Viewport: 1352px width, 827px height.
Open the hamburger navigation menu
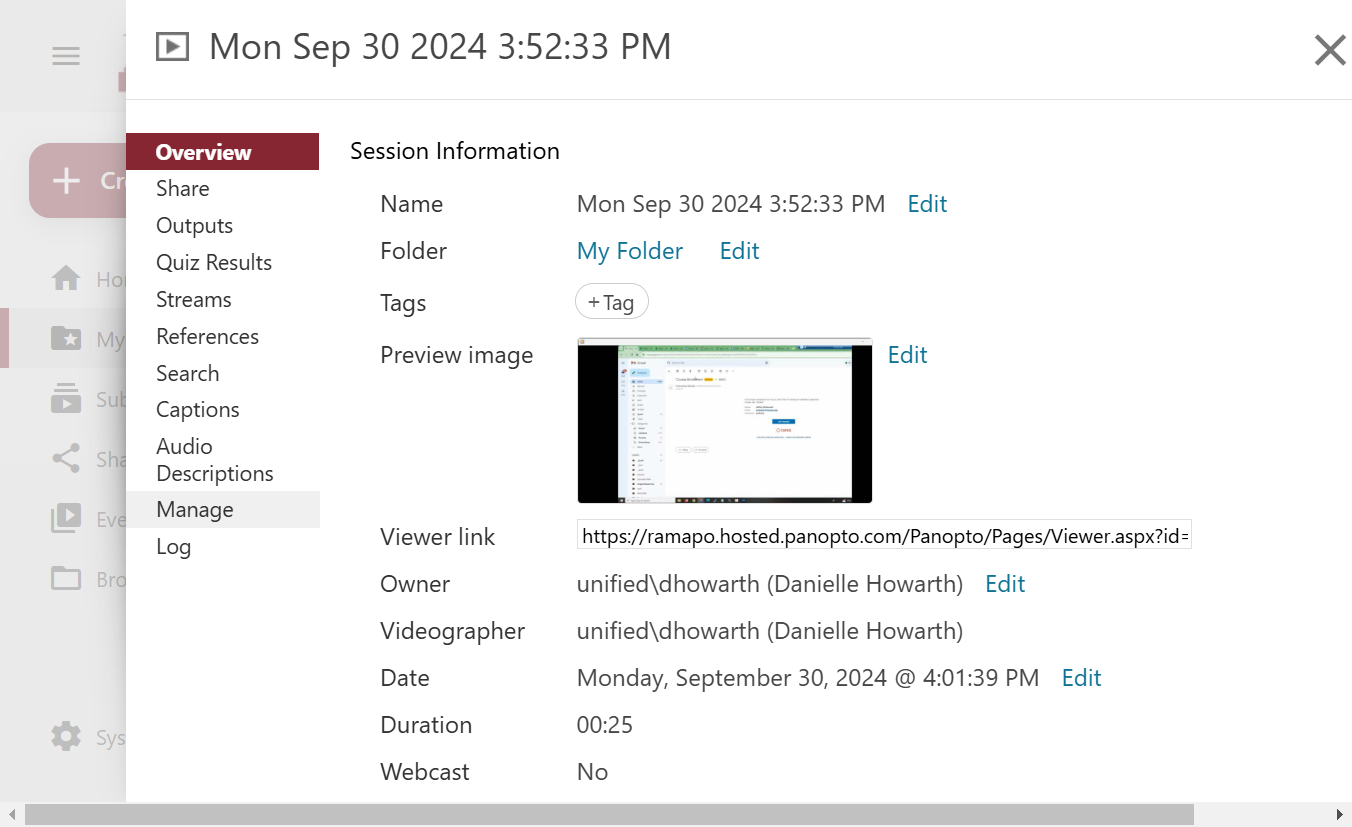click(66, 56)
